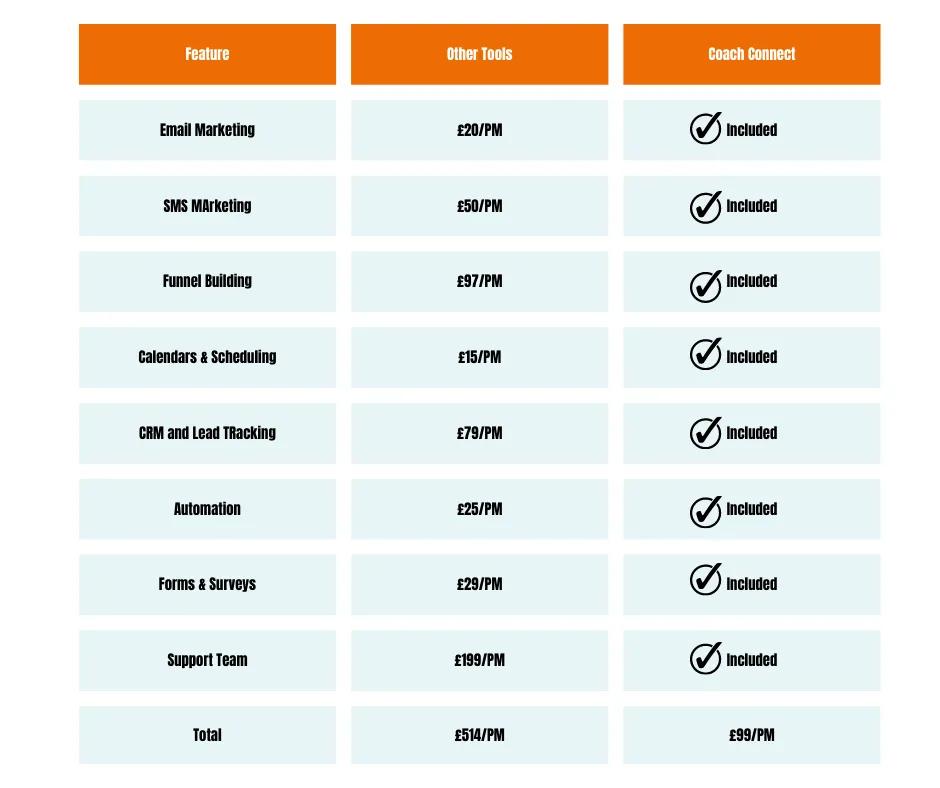Click the £199/PM Support Team price
940x788 pixels.
(x=479, y=660)
